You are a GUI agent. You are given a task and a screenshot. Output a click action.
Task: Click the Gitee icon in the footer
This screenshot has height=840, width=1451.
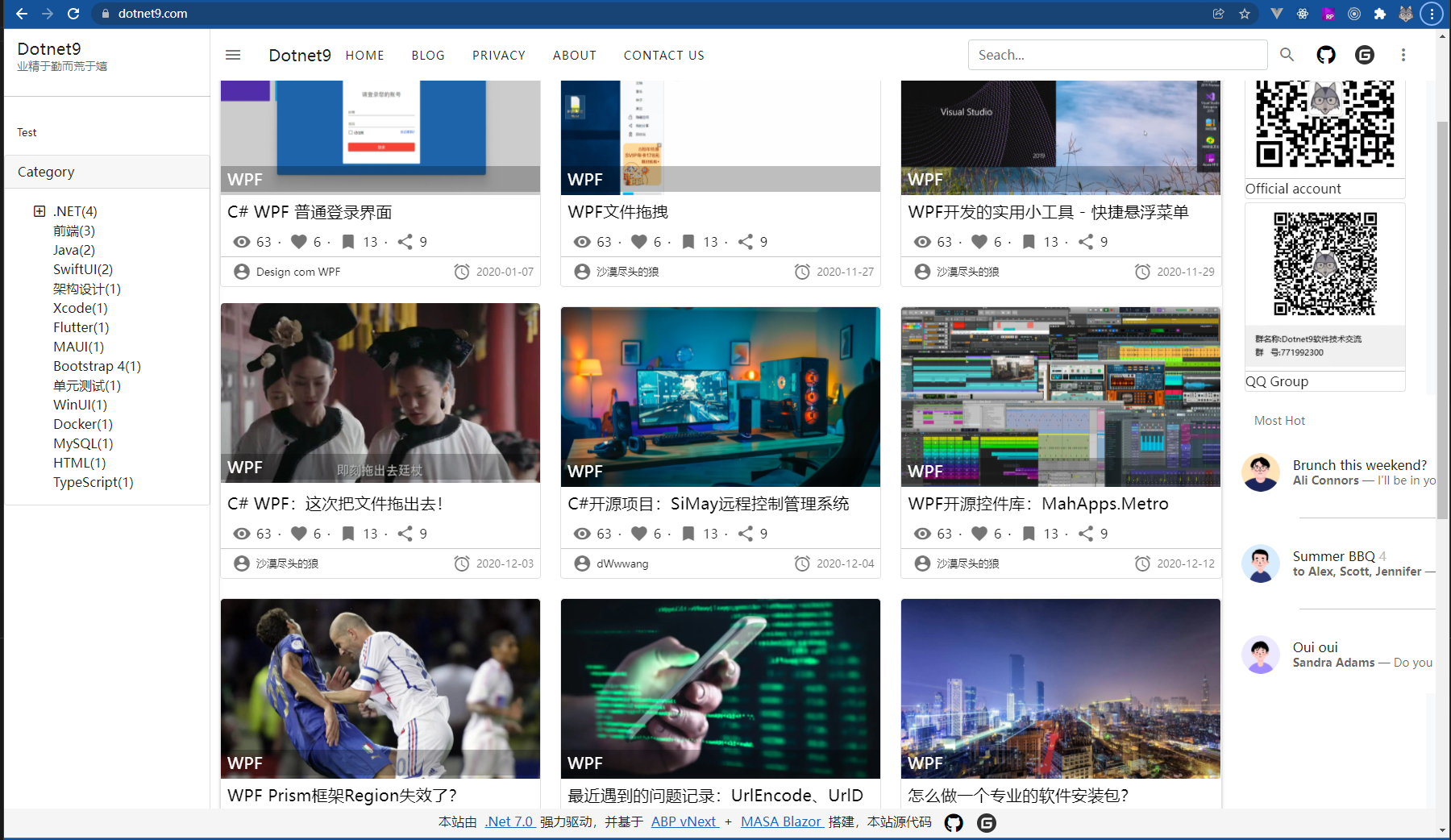987,822
